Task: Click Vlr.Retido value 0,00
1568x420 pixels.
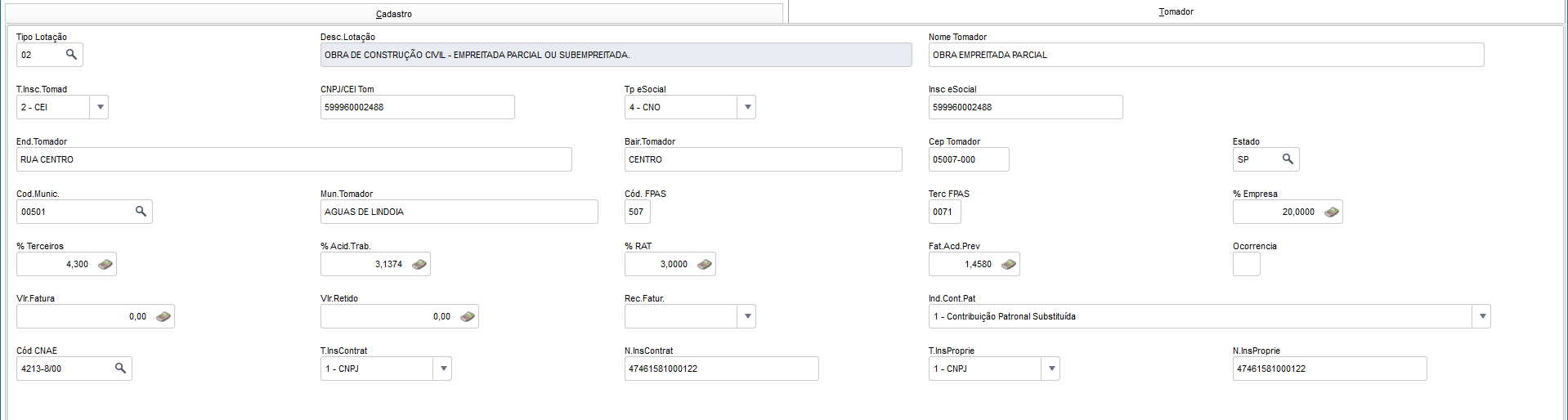Action: (x=441, y=316)
